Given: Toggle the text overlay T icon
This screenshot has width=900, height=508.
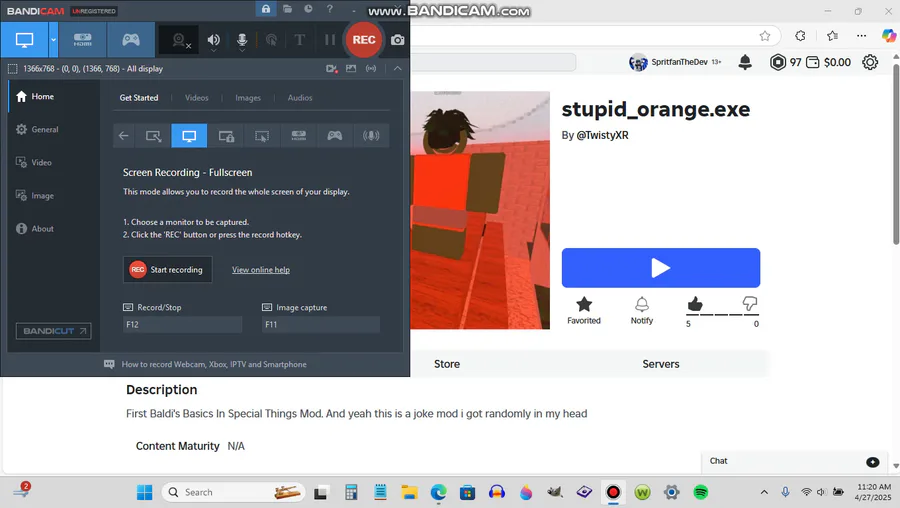Looking at the screenshot, I should (x=300, y=40).
